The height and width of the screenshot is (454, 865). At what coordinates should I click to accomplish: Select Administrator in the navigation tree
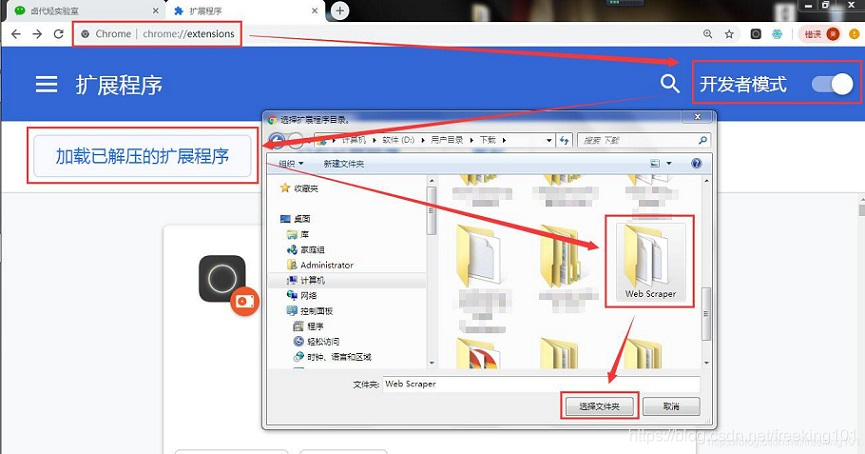[321, 265]
